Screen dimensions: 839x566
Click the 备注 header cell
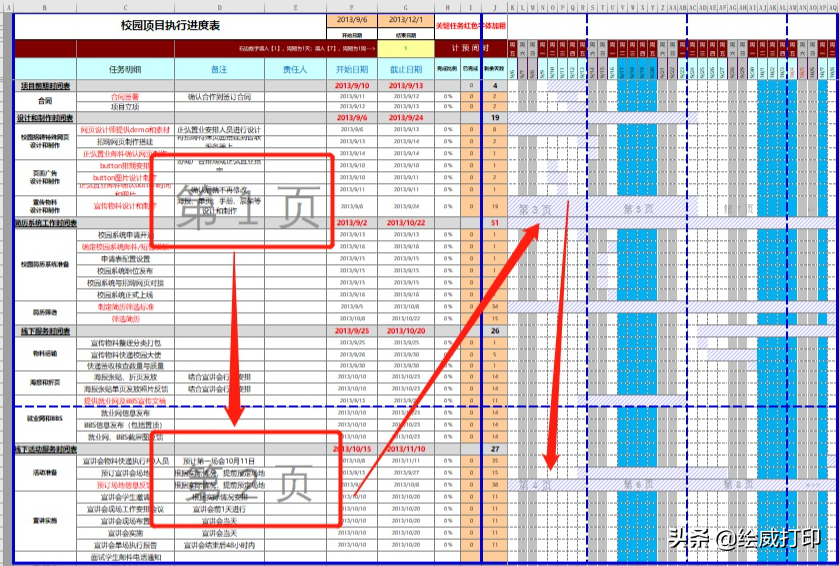coord(219,69)
